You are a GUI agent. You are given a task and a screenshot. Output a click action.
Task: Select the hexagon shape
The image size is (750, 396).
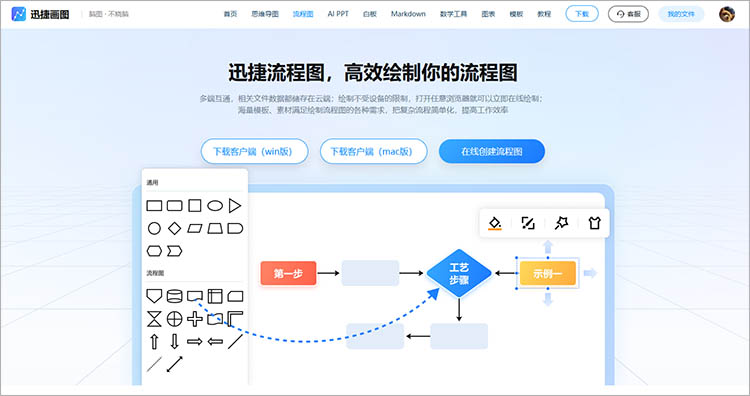[154, 251]
